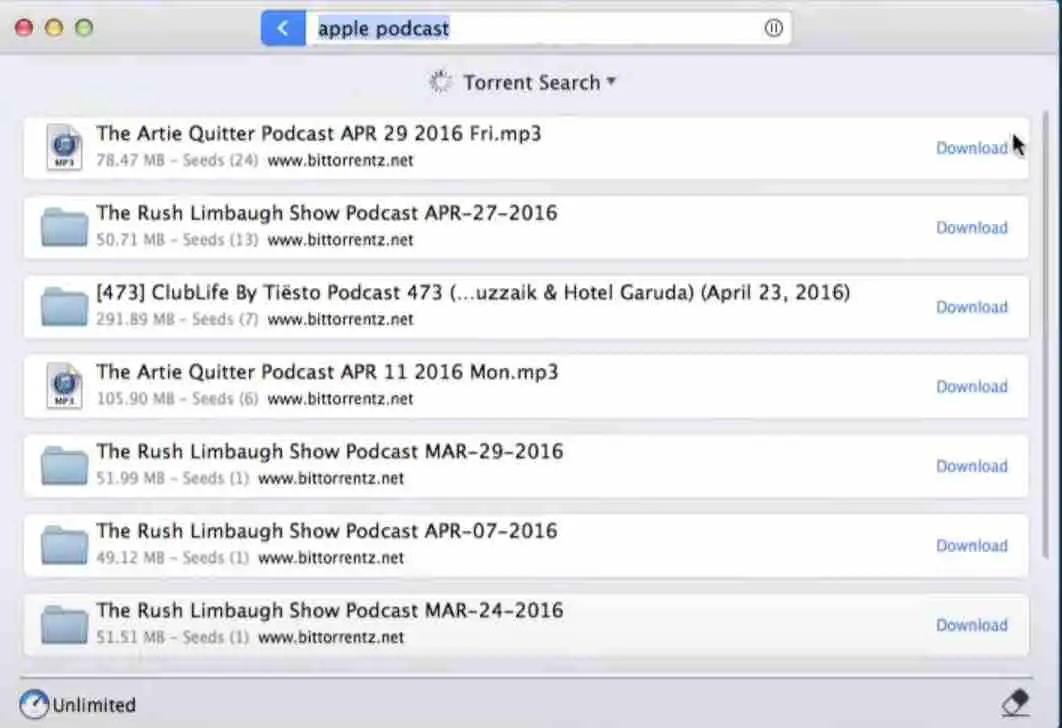
Task: Click bittorrentz.net source under Artie Quitter APR 29
Action: tap(340, 160)
